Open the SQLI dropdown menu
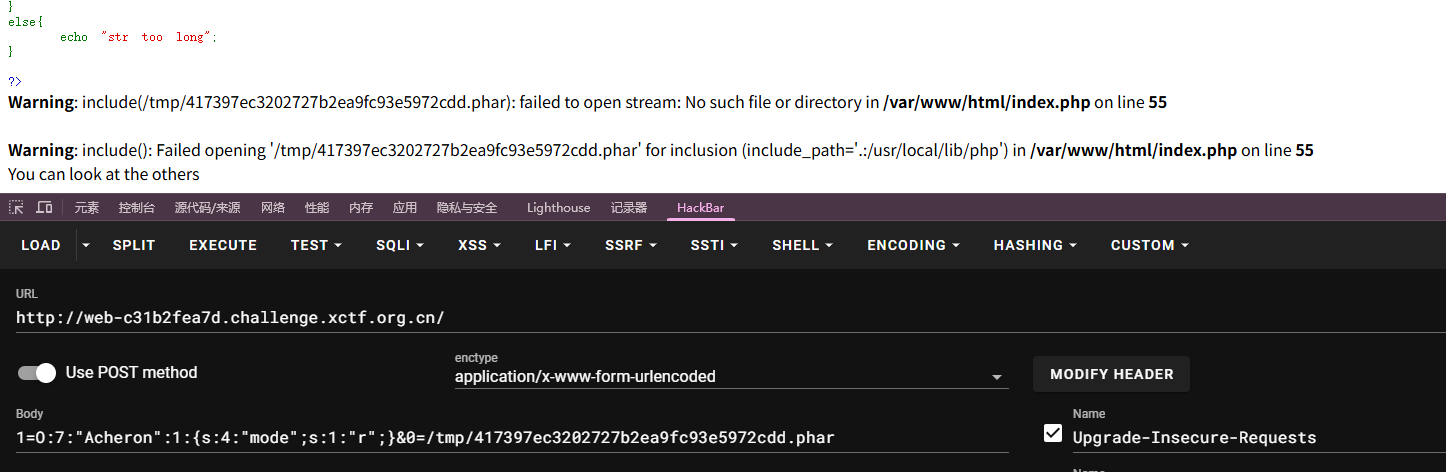This screenshot has width=1446, height=472. tap(400, 245)
